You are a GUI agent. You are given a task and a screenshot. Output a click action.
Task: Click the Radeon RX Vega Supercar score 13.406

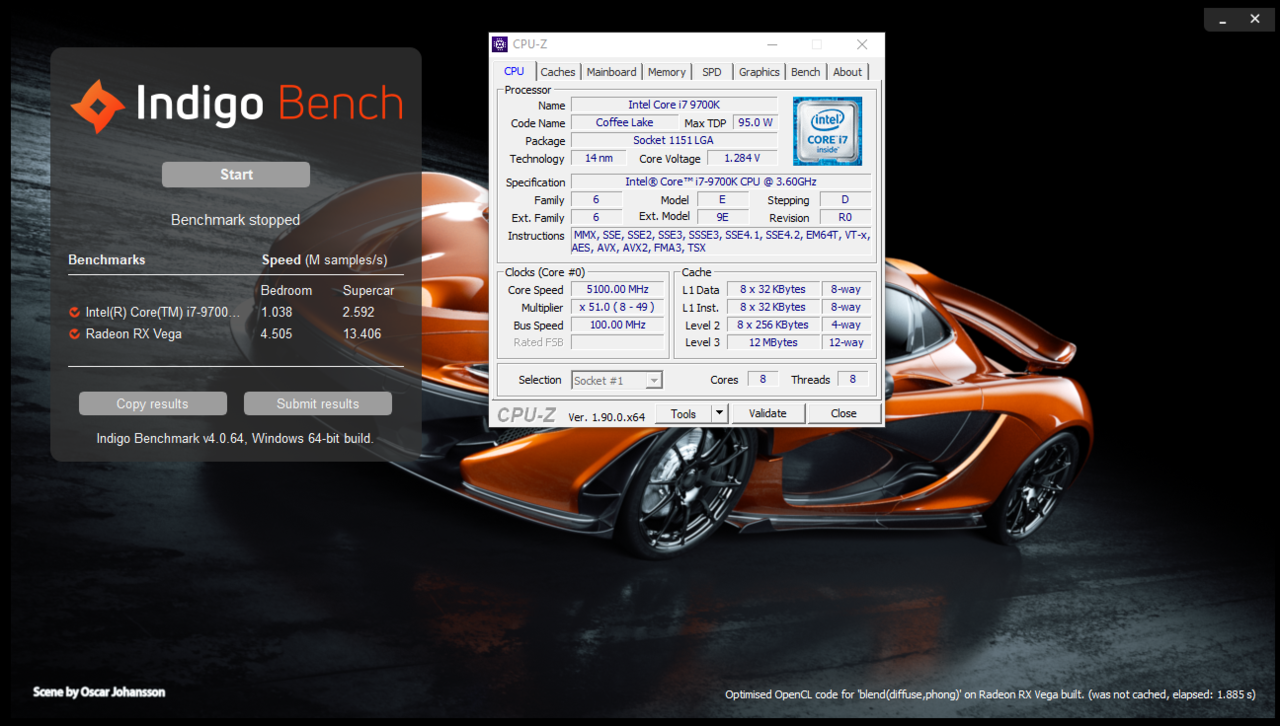[362, 334]
